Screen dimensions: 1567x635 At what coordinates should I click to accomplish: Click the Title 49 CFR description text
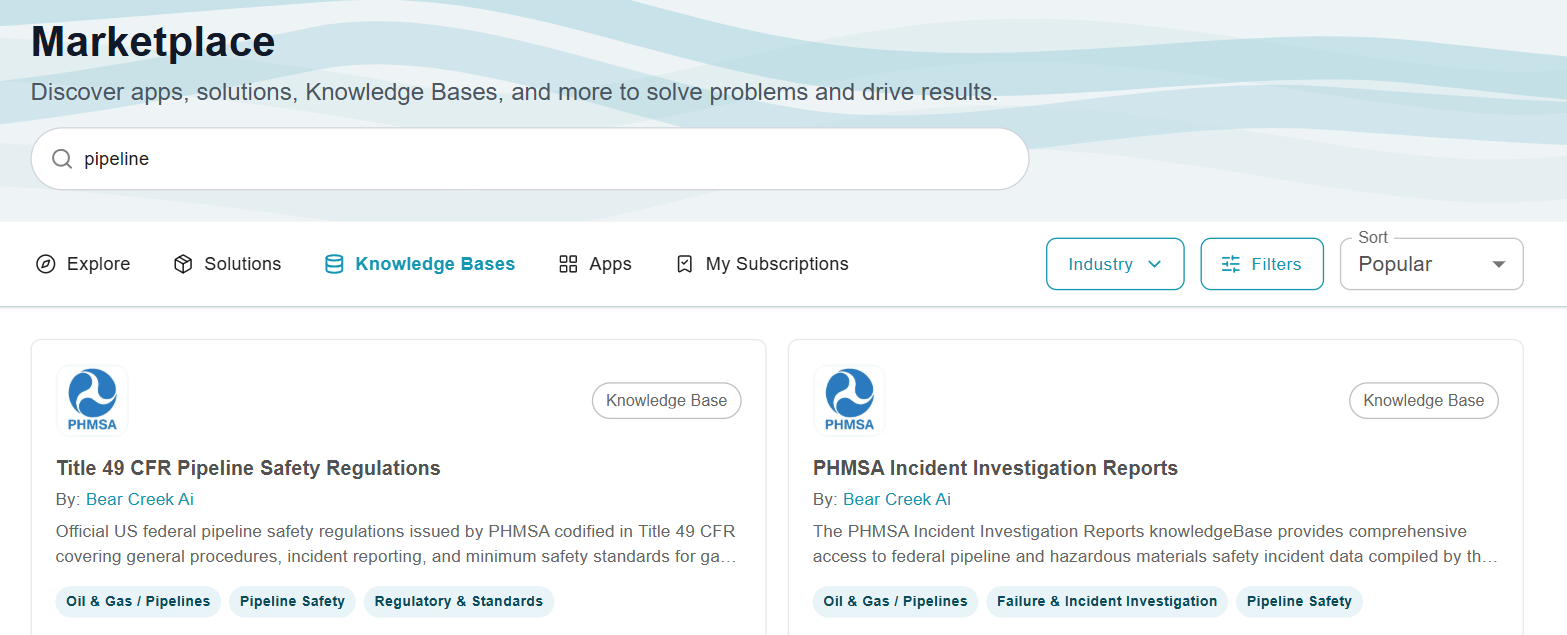coord(397,543)
